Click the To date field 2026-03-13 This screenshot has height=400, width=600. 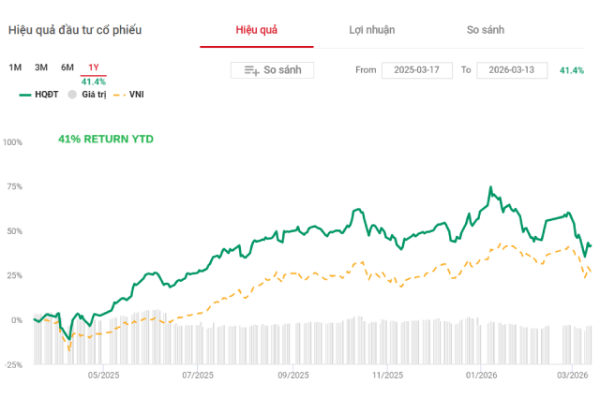pyautogui.click(x=512, y=70)
